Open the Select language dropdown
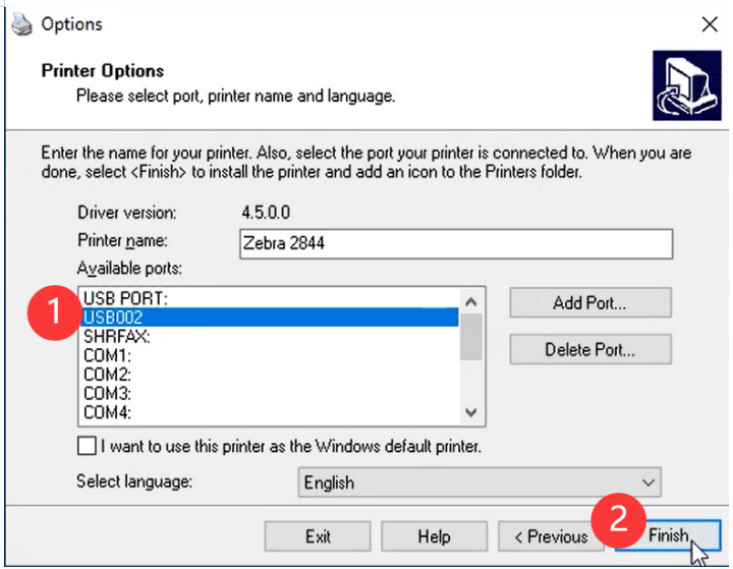 coord(479,482)
